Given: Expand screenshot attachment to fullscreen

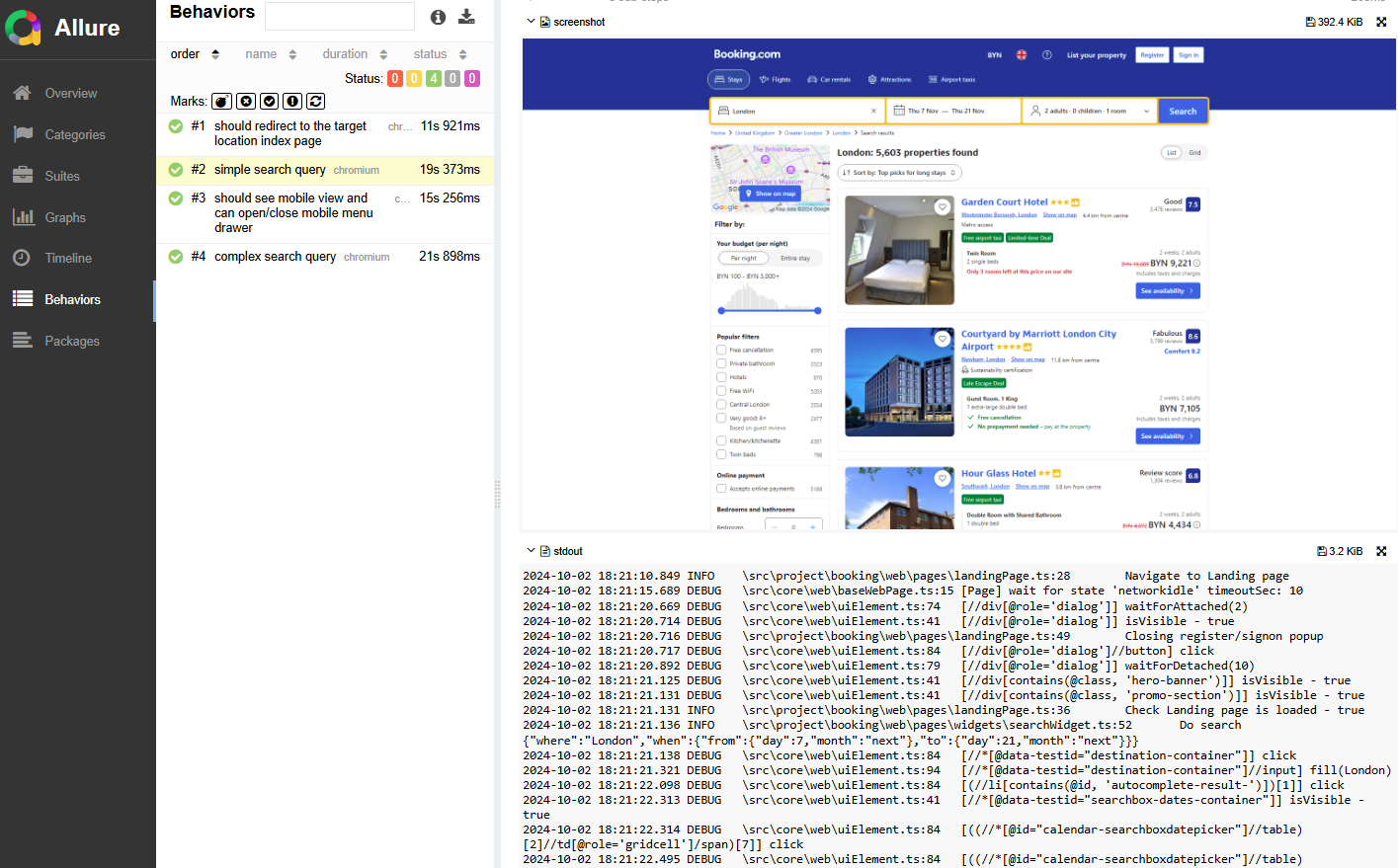Looking at the screenshot, I should 1381,22.
